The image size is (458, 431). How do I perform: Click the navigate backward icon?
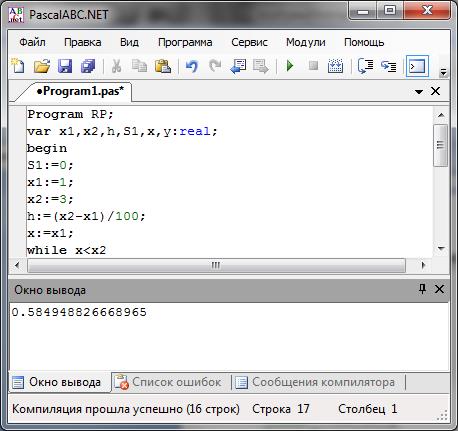pyautogui.click(x=238, y=66)
